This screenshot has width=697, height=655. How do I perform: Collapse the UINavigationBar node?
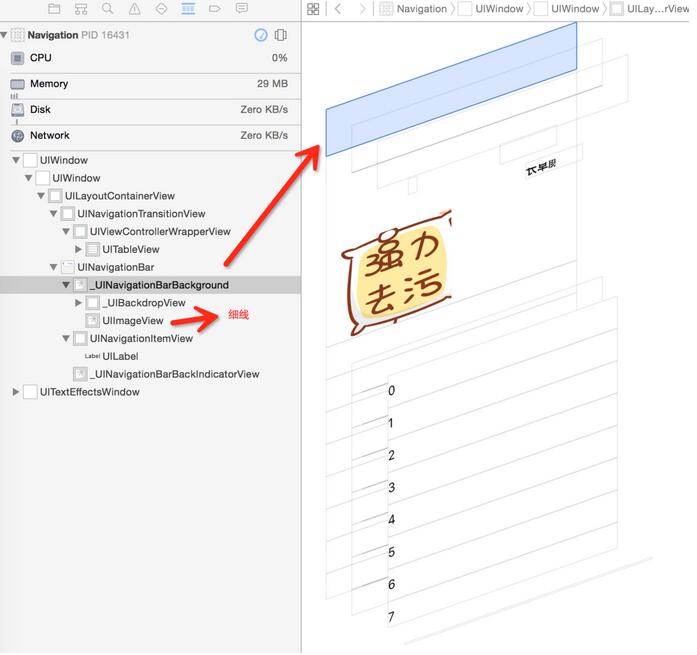click(x=53, y=267)
